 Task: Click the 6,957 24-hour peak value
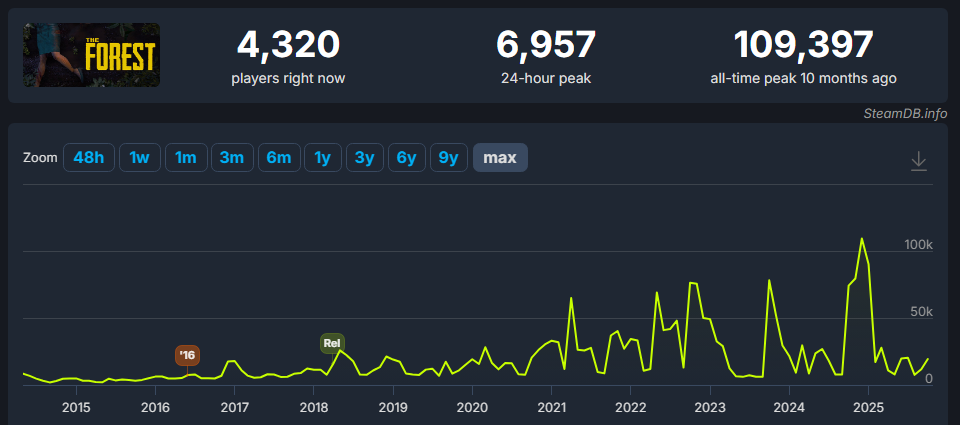tap(546, 44)
